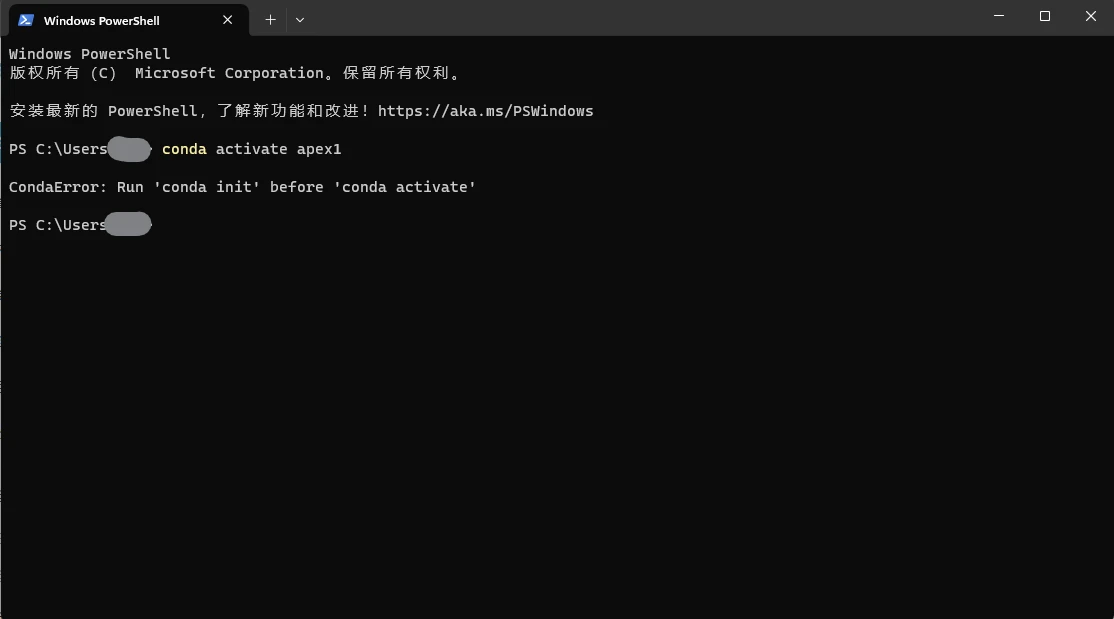Close the Windows PowerShell tab
1114x619 pixels.
coord(227,20)
